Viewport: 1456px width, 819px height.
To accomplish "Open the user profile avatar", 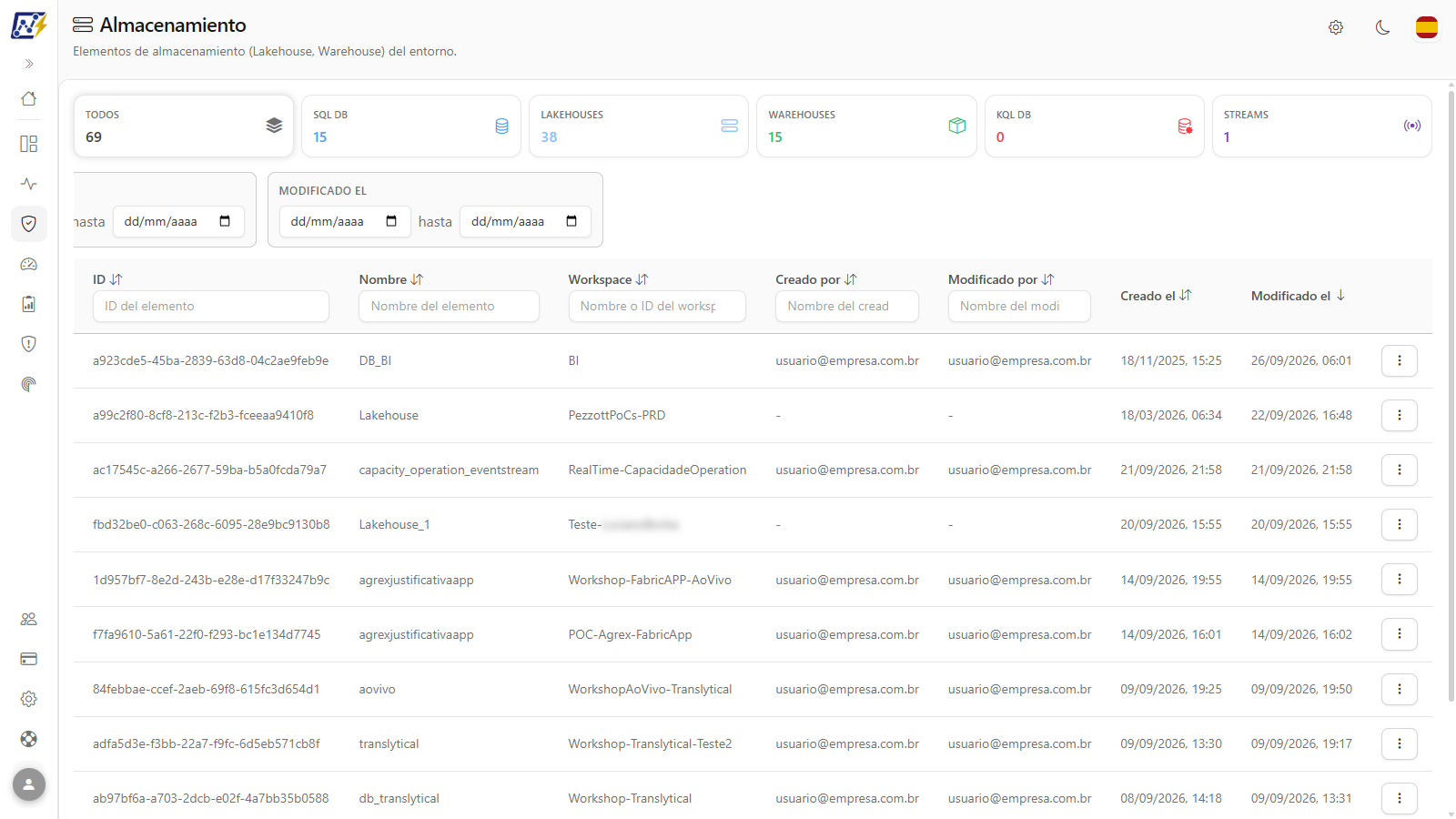I will [x=29, y=784].
